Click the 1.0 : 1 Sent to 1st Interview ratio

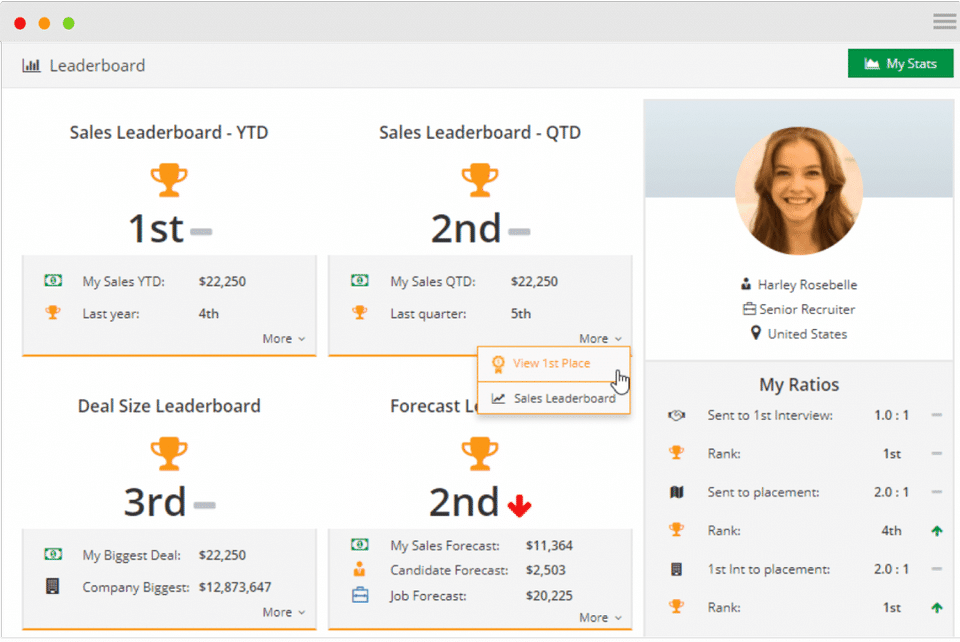[891, 415]
